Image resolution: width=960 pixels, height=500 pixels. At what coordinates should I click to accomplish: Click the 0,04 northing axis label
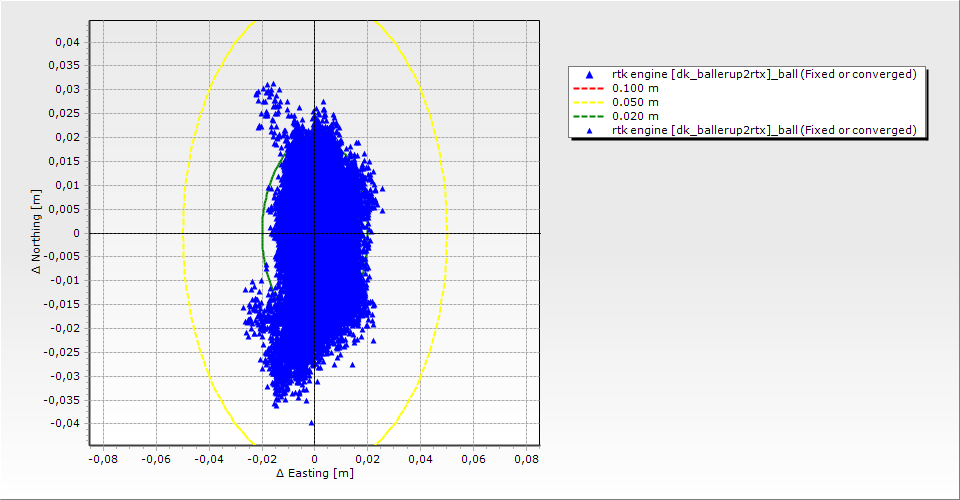point(67,42)
